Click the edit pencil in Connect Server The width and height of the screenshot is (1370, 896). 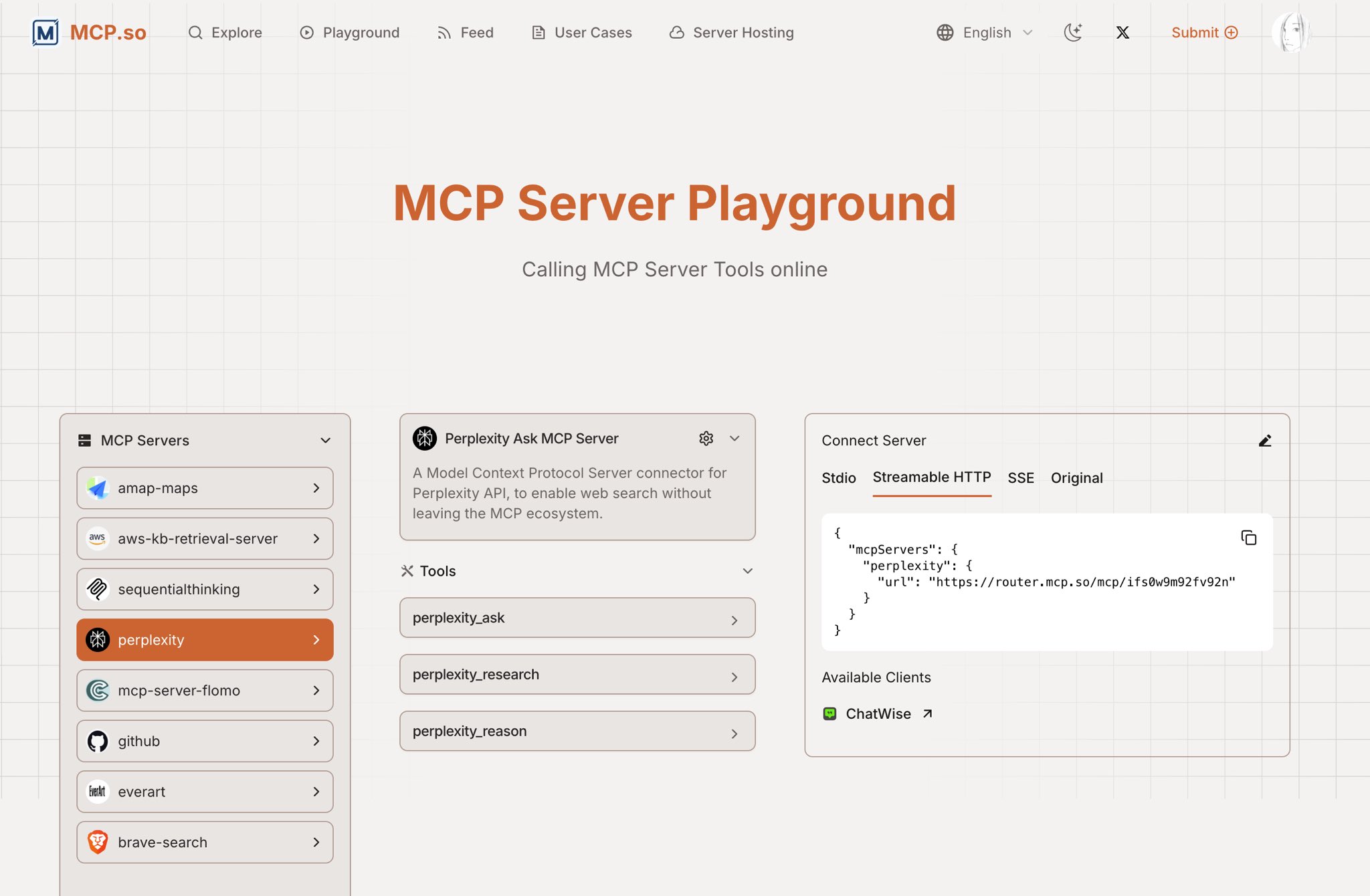click(1265, 441)
